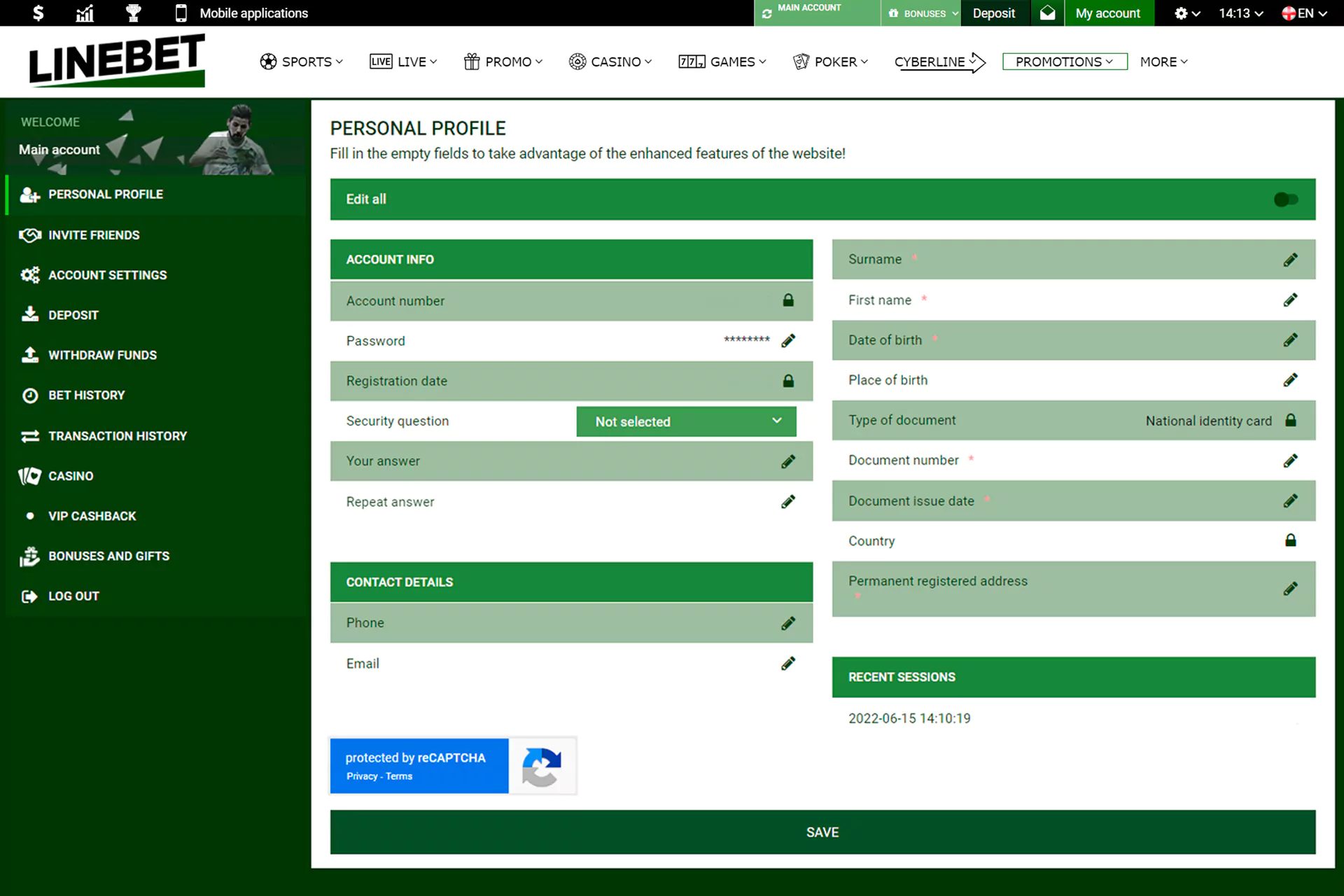1344x896 pixels.
Task: Click the Country lock icon
Action: (1290, 540)
